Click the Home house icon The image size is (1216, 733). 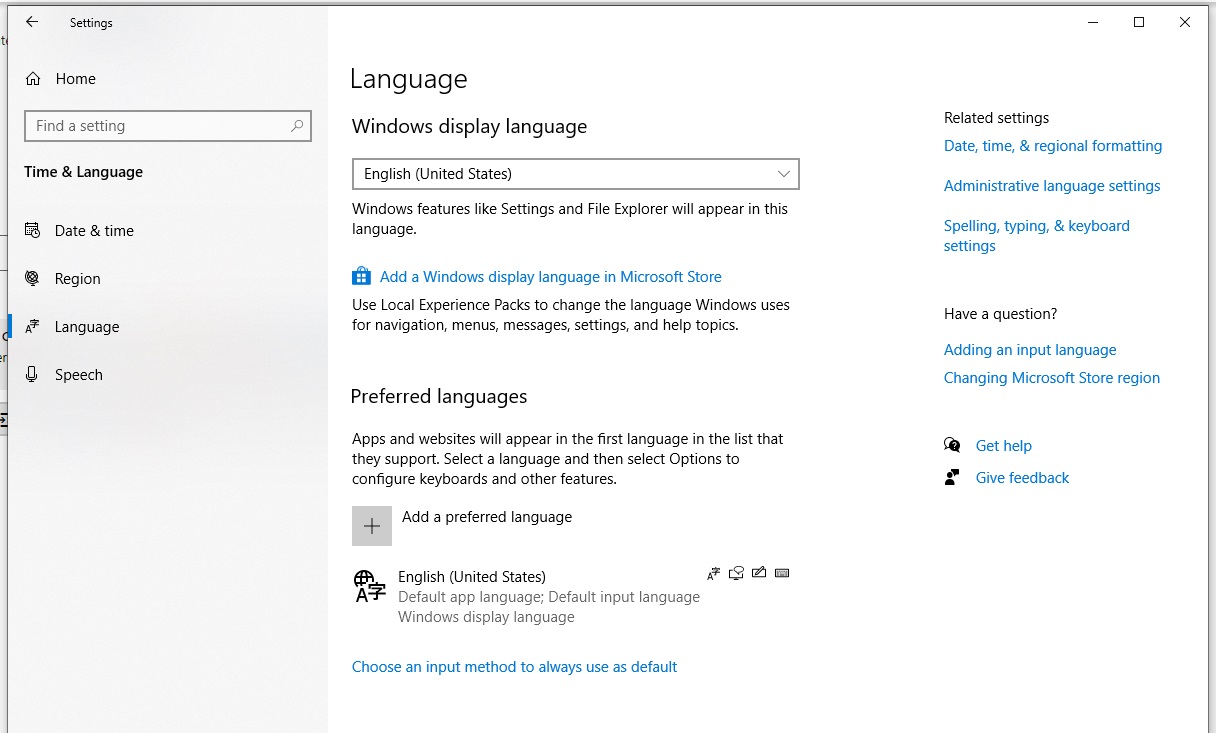tap(33, 79)
